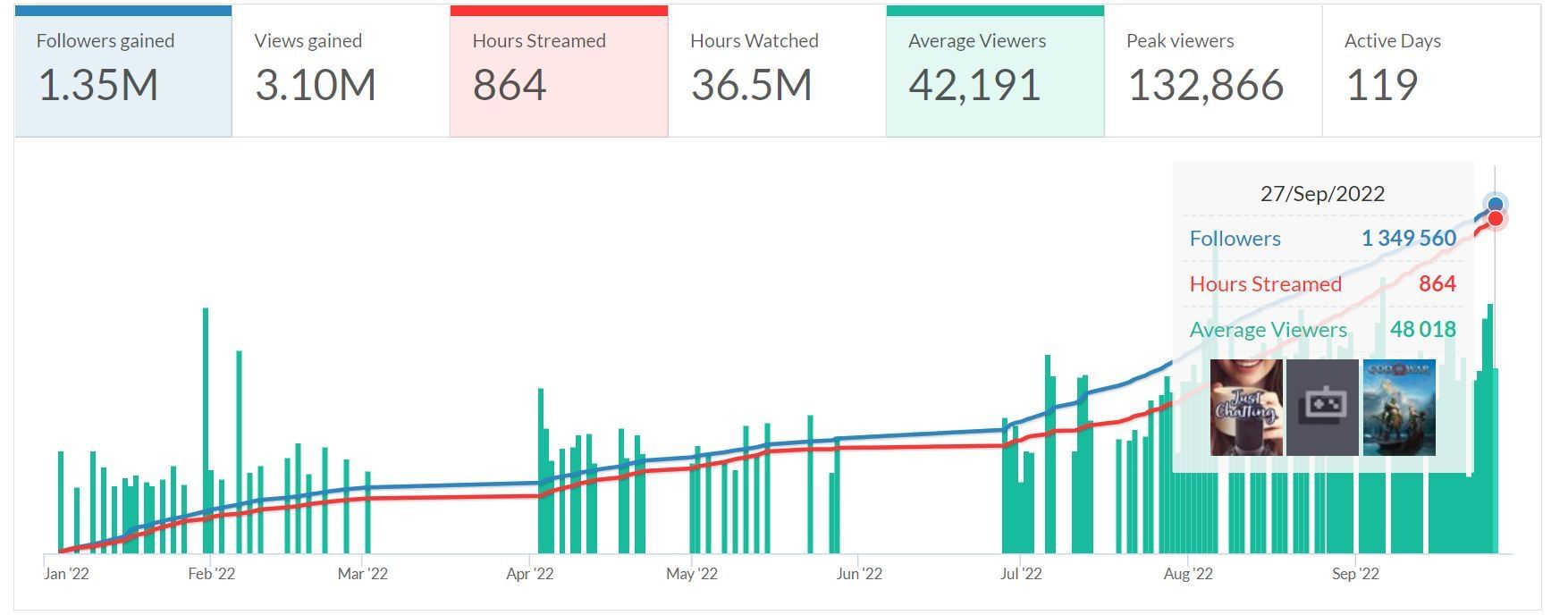Click the Followers value 1 349 560 in tooltip
This screenshot has height=615, width=1568.
click(x=1409, y=239)
